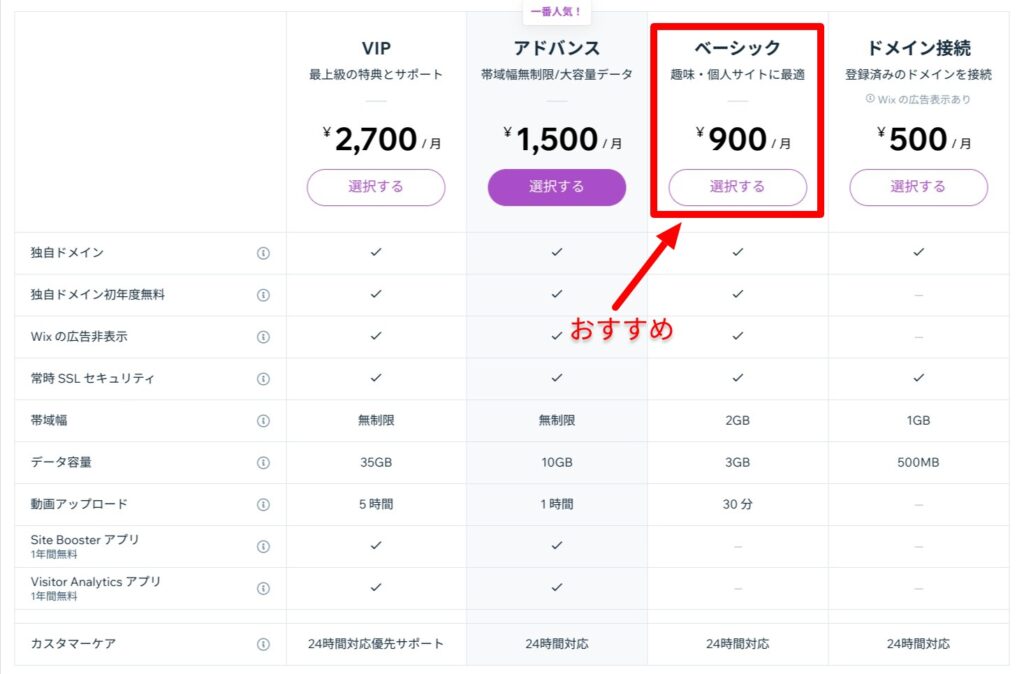
Task: Show info for 帯域幅 row
Action: point(263,421)
